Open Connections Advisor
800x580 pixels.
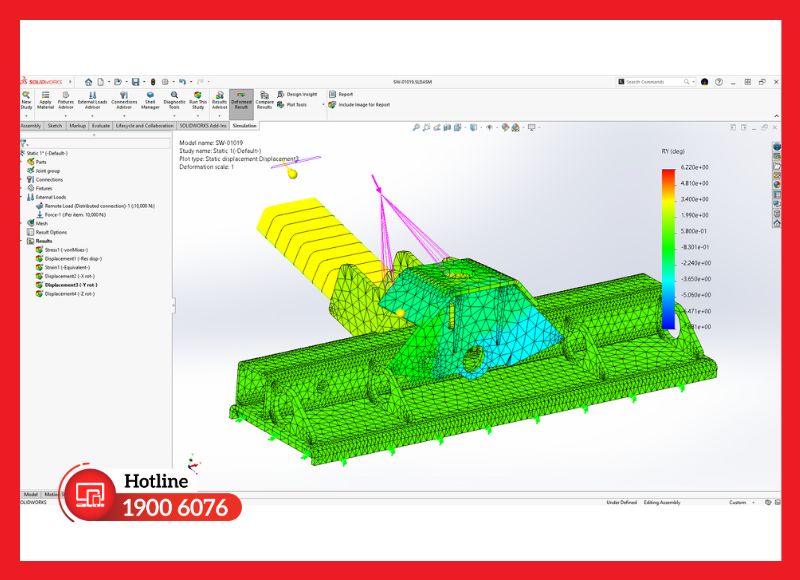(124, 100)
